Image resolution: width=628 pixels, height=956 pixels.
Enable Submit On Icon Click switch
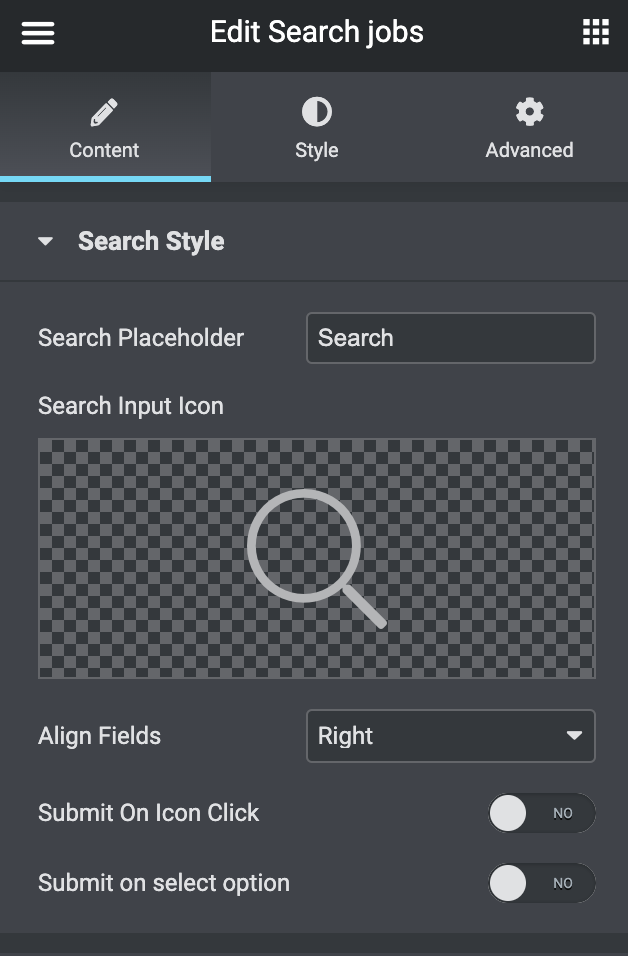point(541,813)
